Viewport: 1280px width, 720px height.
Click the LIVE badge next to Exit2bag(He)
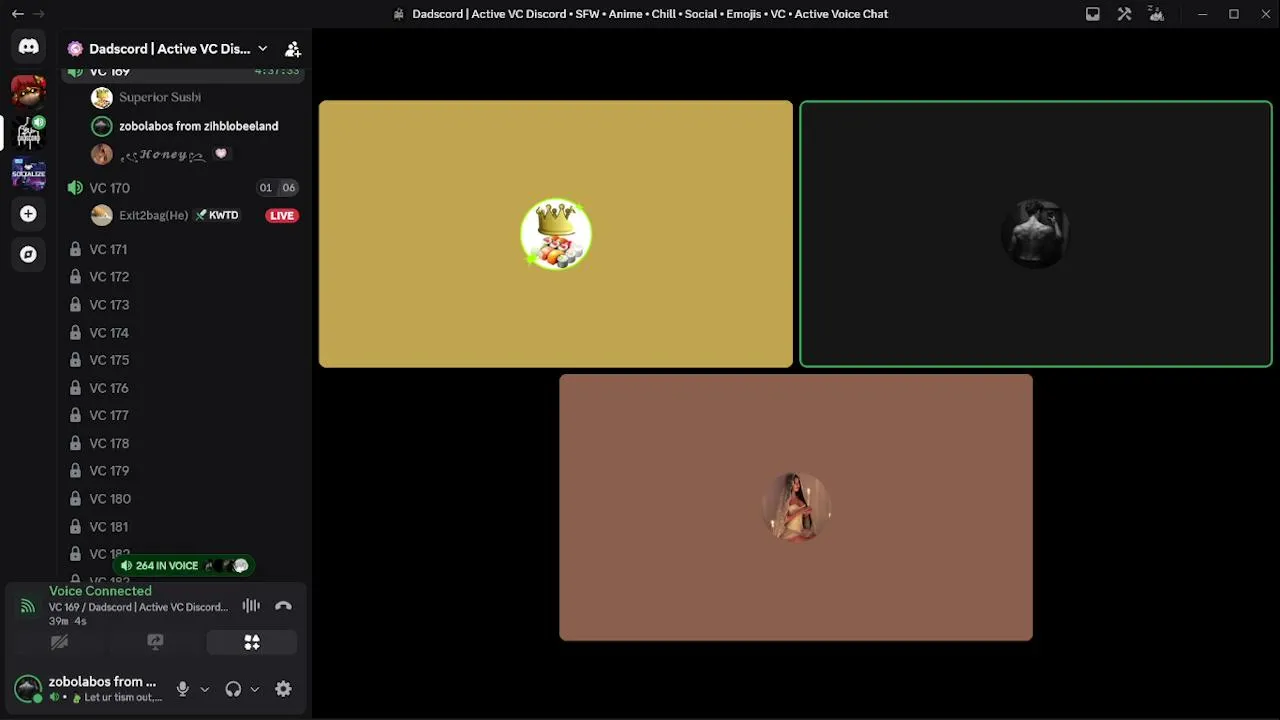click(282, 215)
